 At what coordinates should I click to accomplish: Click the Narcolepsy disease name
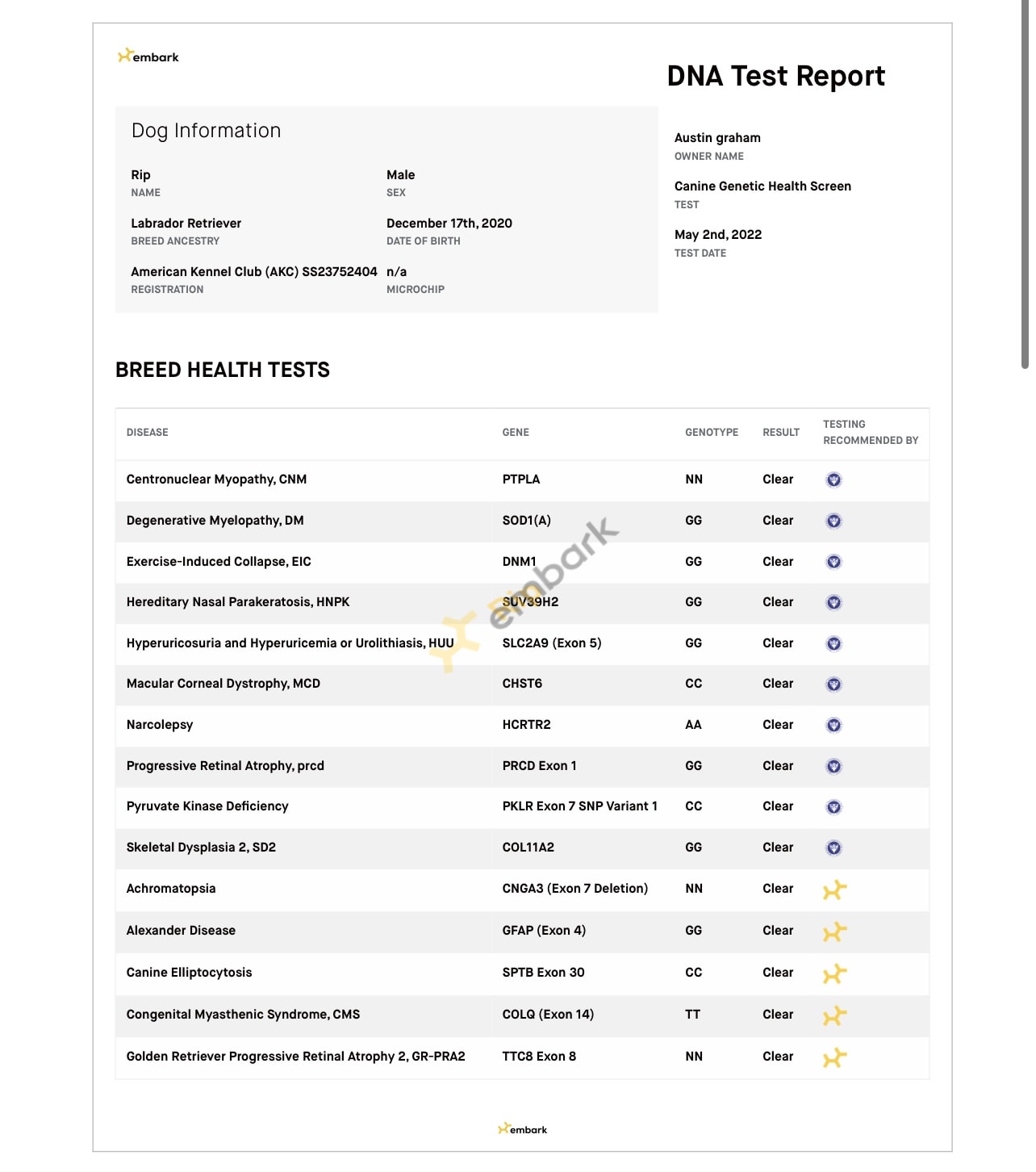tap(160, 725)
